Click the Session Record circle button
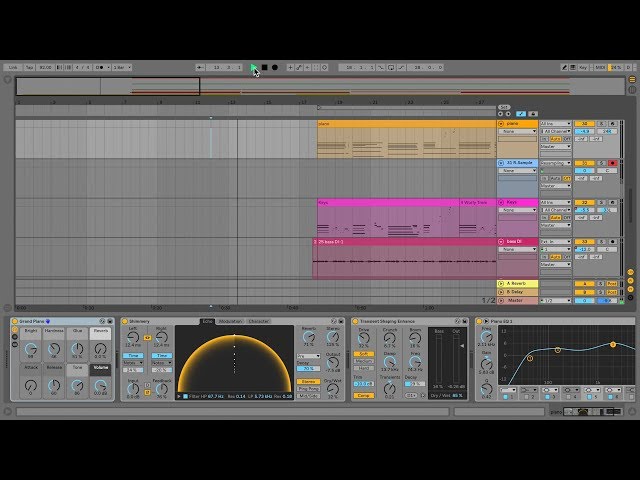Viewport: 640px width, 480px height. tap(325, 67)
